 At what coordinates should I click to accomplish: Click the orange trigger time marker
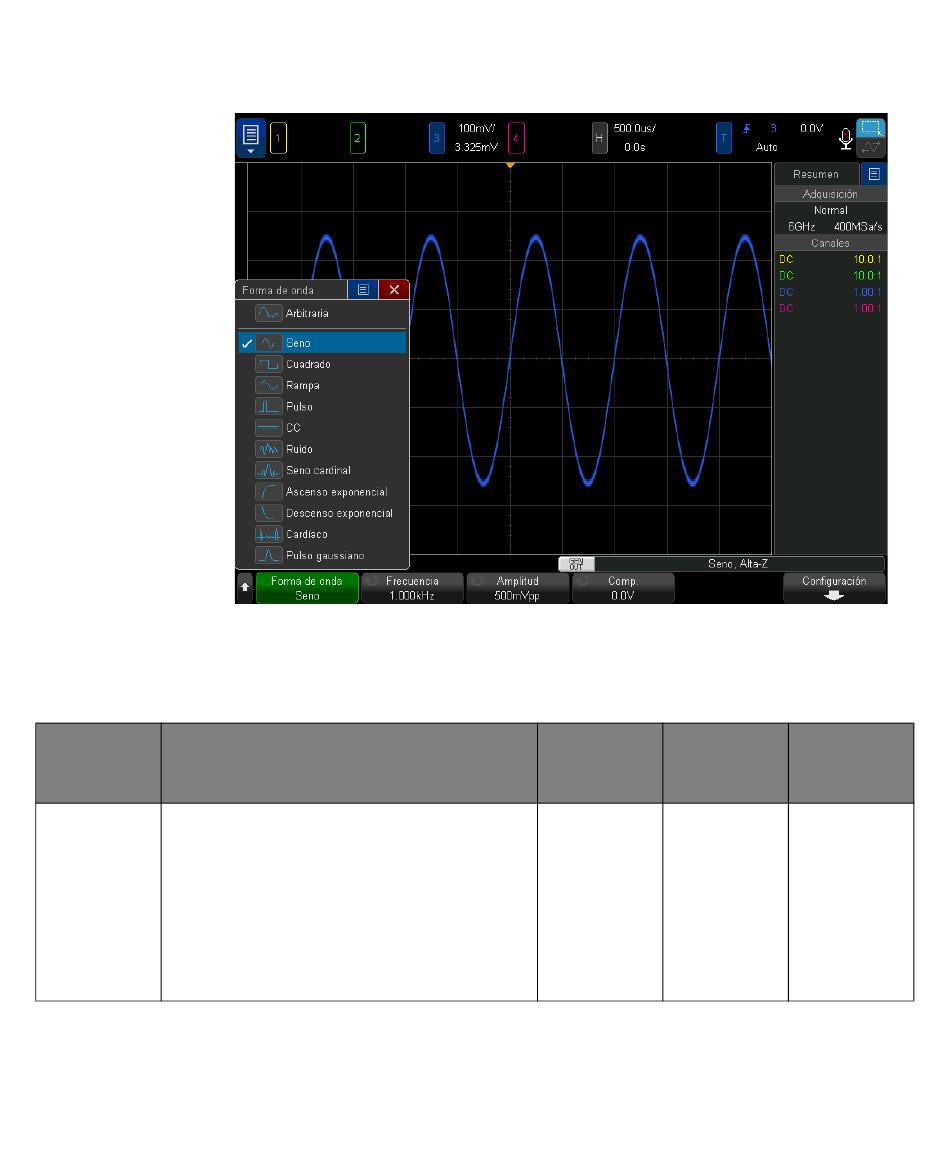point(510,165)
